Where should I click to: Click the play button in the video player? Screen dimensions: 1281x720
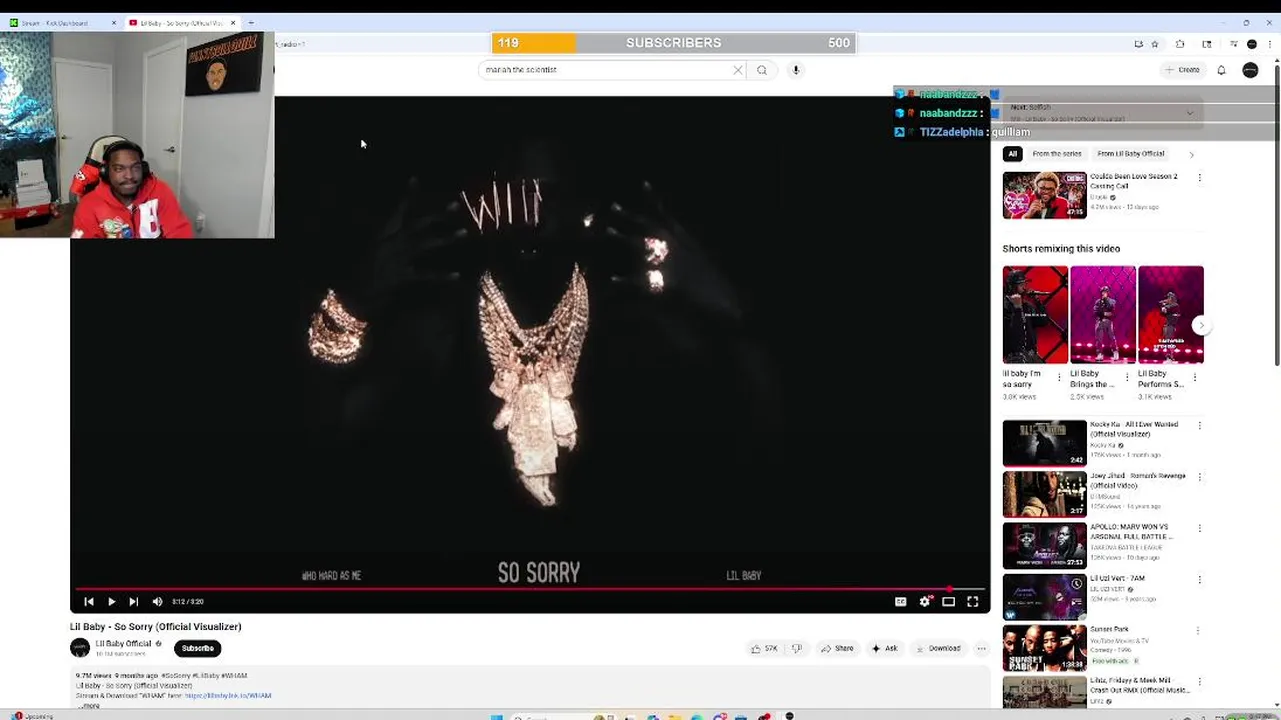111,601
